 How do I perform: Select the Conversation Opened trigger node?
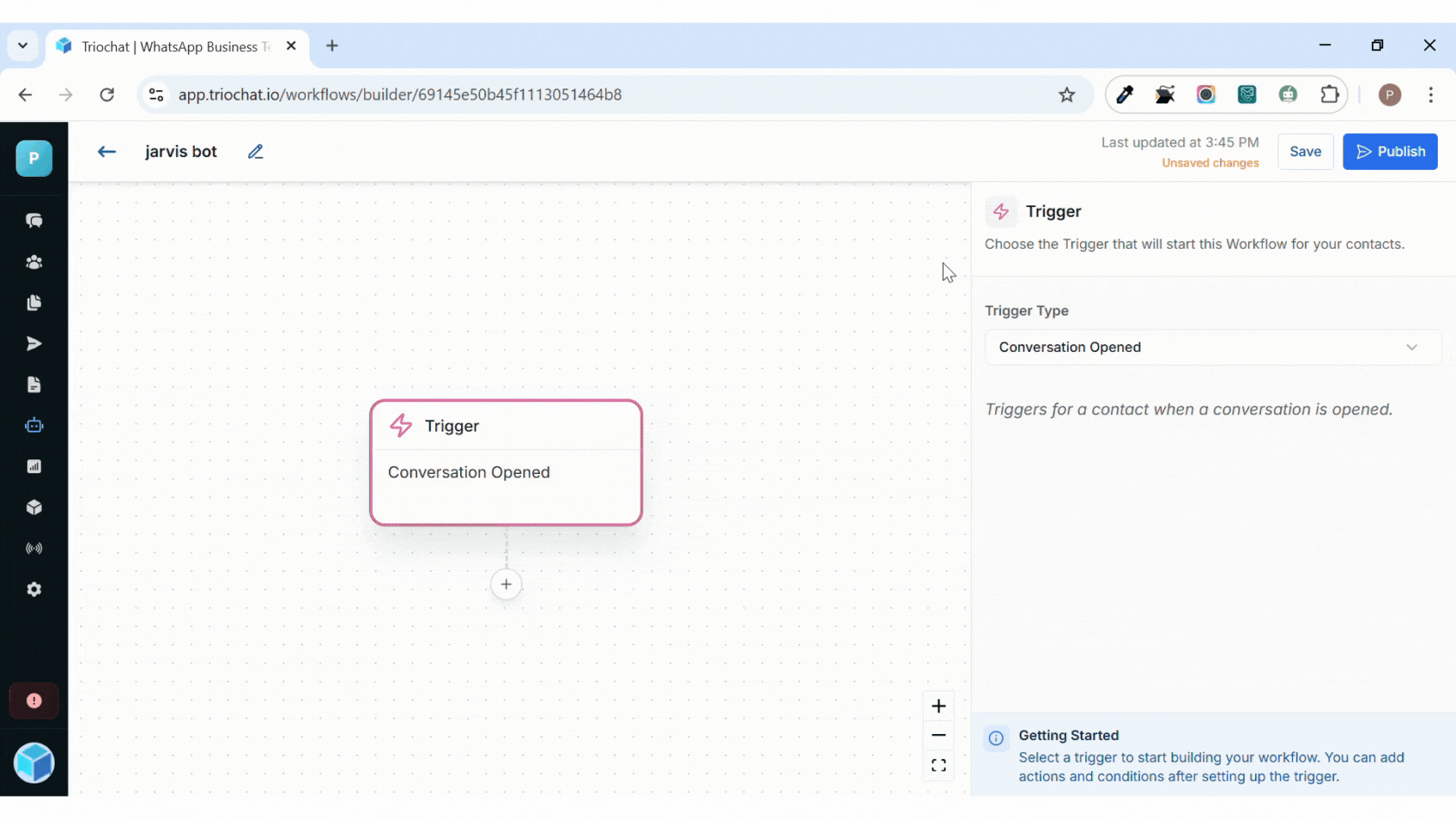(506, 462)
